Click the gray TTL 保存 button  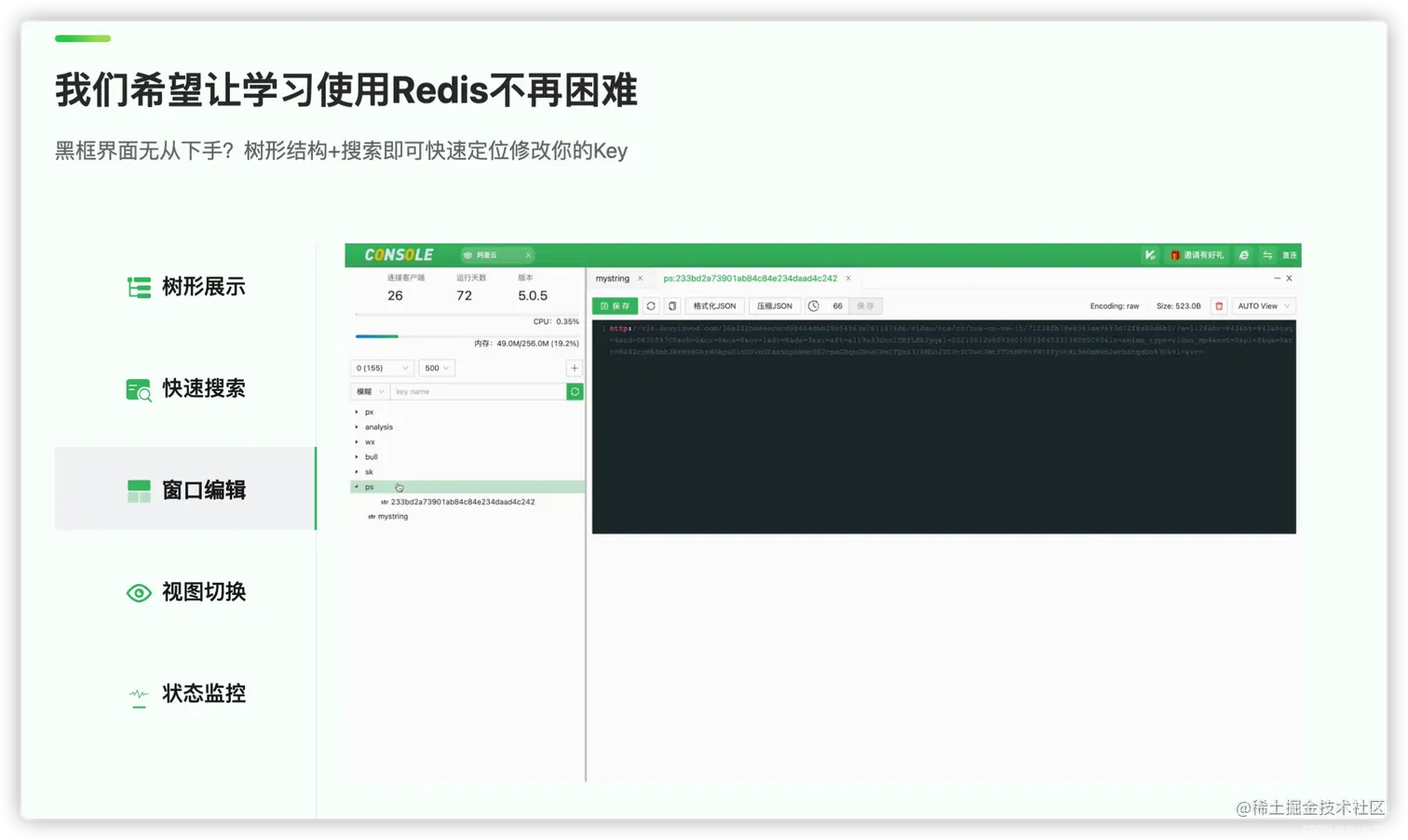pos(866,306)
